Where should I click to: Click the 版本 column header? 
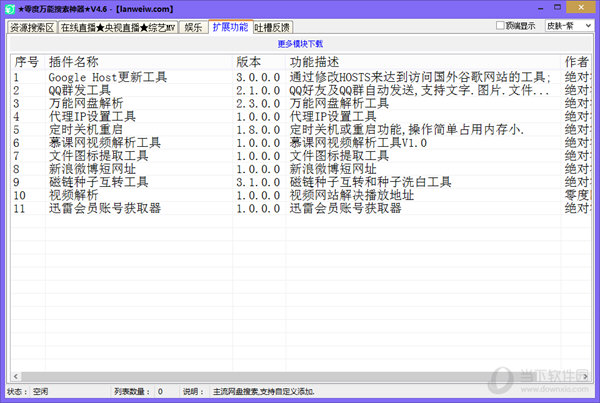click(x=259, y=62)
